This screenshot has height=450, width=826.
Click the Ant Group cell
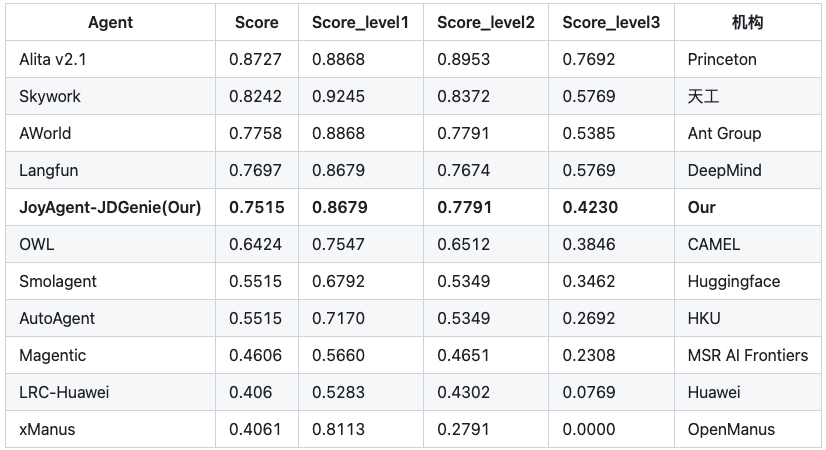coord(747,133)
